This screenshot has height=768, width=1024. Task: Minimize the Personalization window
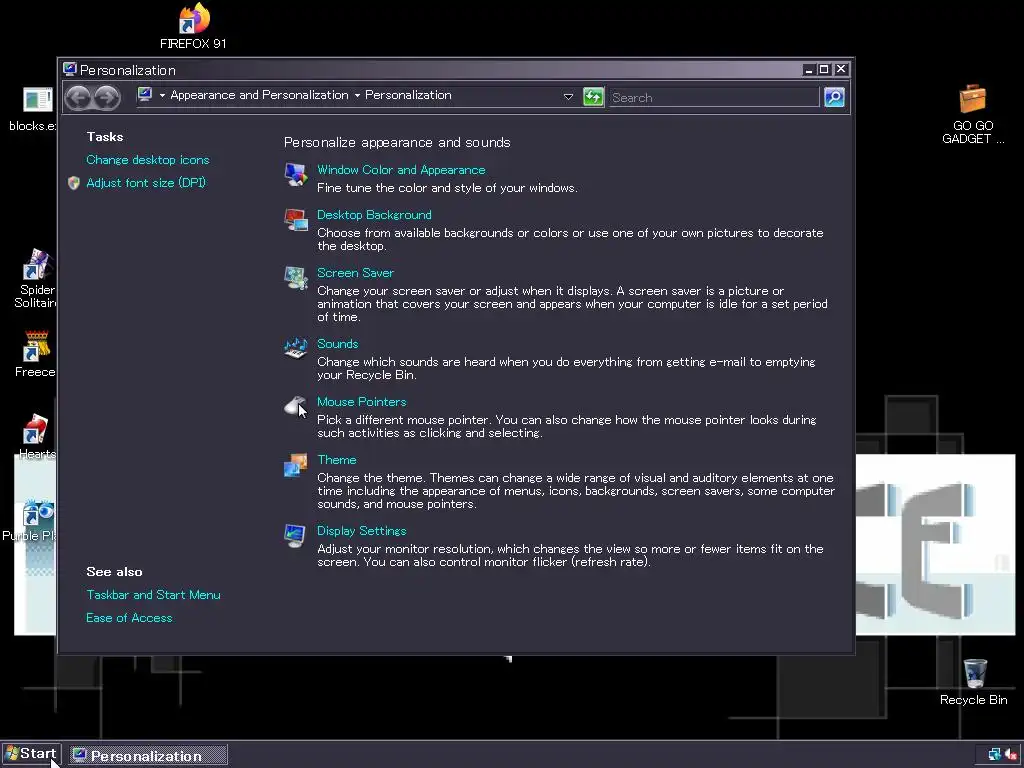(809, 69)
